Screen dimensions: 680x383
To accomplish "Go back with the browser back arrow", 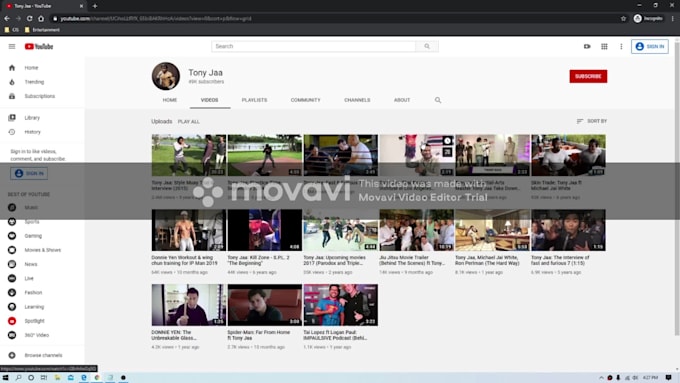I will (x=7, y=19).
